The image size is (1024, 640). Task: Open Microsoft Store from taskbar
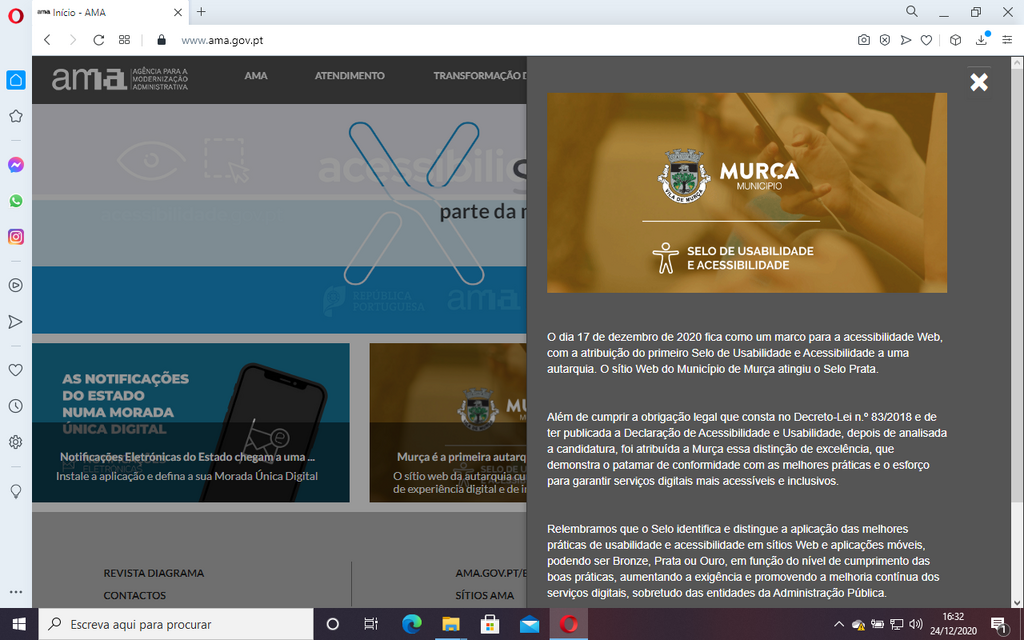(490, 624)
